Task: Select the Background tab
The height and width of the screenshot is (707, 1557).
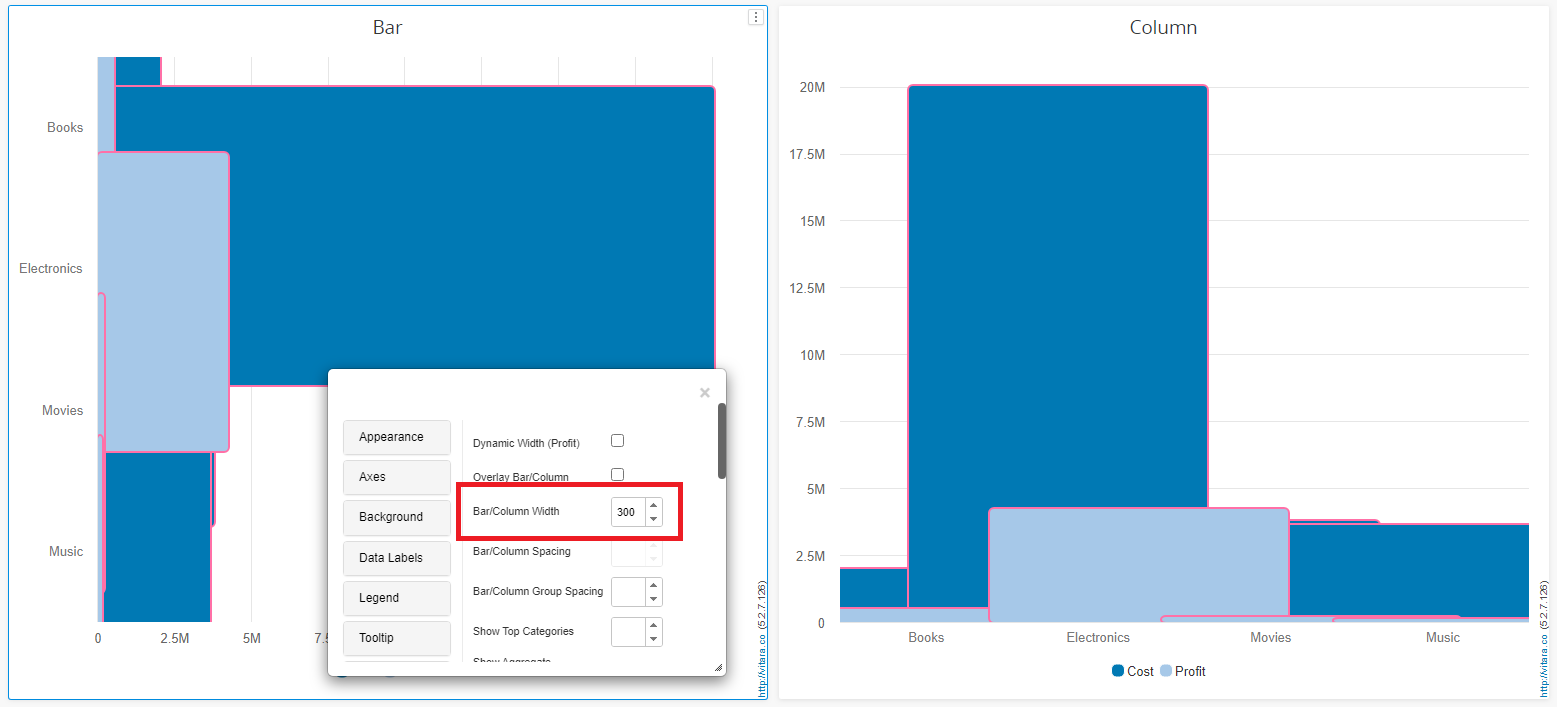Action: point(396,517)
